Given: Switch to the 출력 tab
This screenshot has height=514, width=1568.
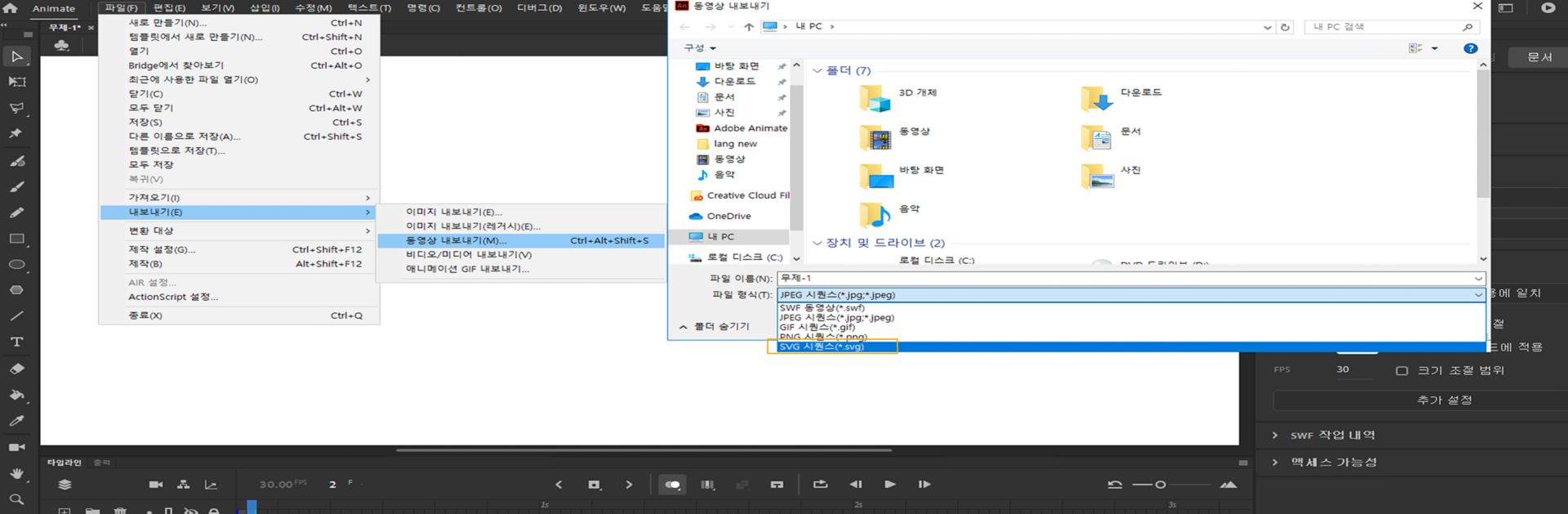Looking at the screenshot, I should [102, 463].
